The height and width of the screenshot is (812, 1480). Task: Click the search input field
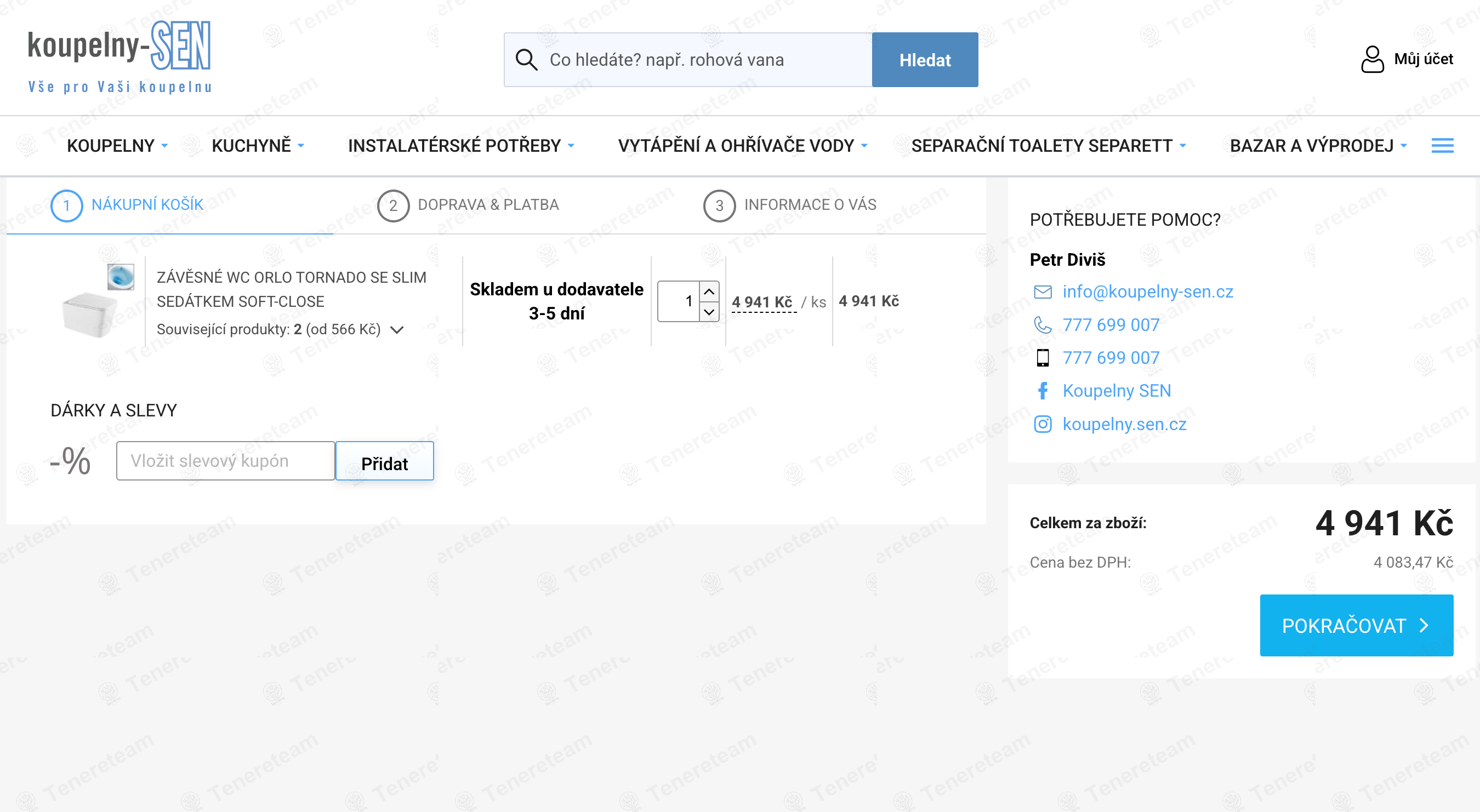[688, 60]
